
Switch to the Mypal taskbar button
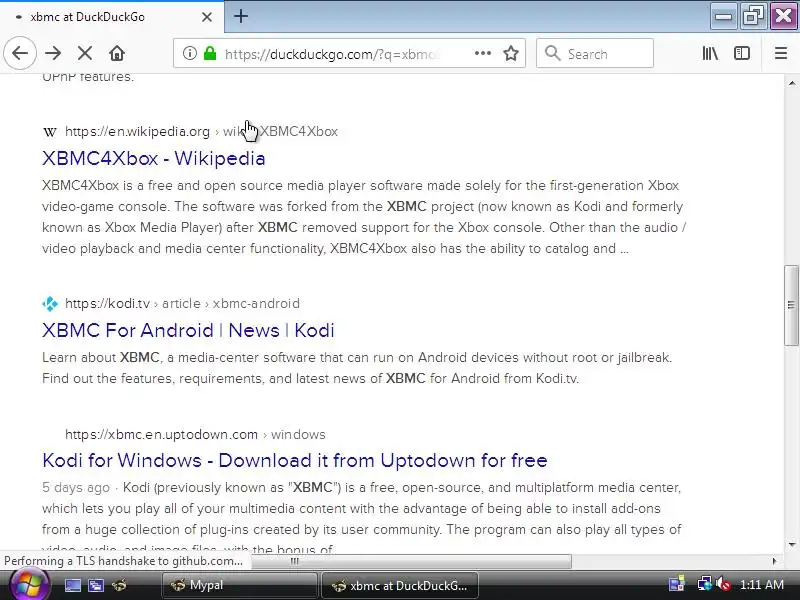click(240, 585)
